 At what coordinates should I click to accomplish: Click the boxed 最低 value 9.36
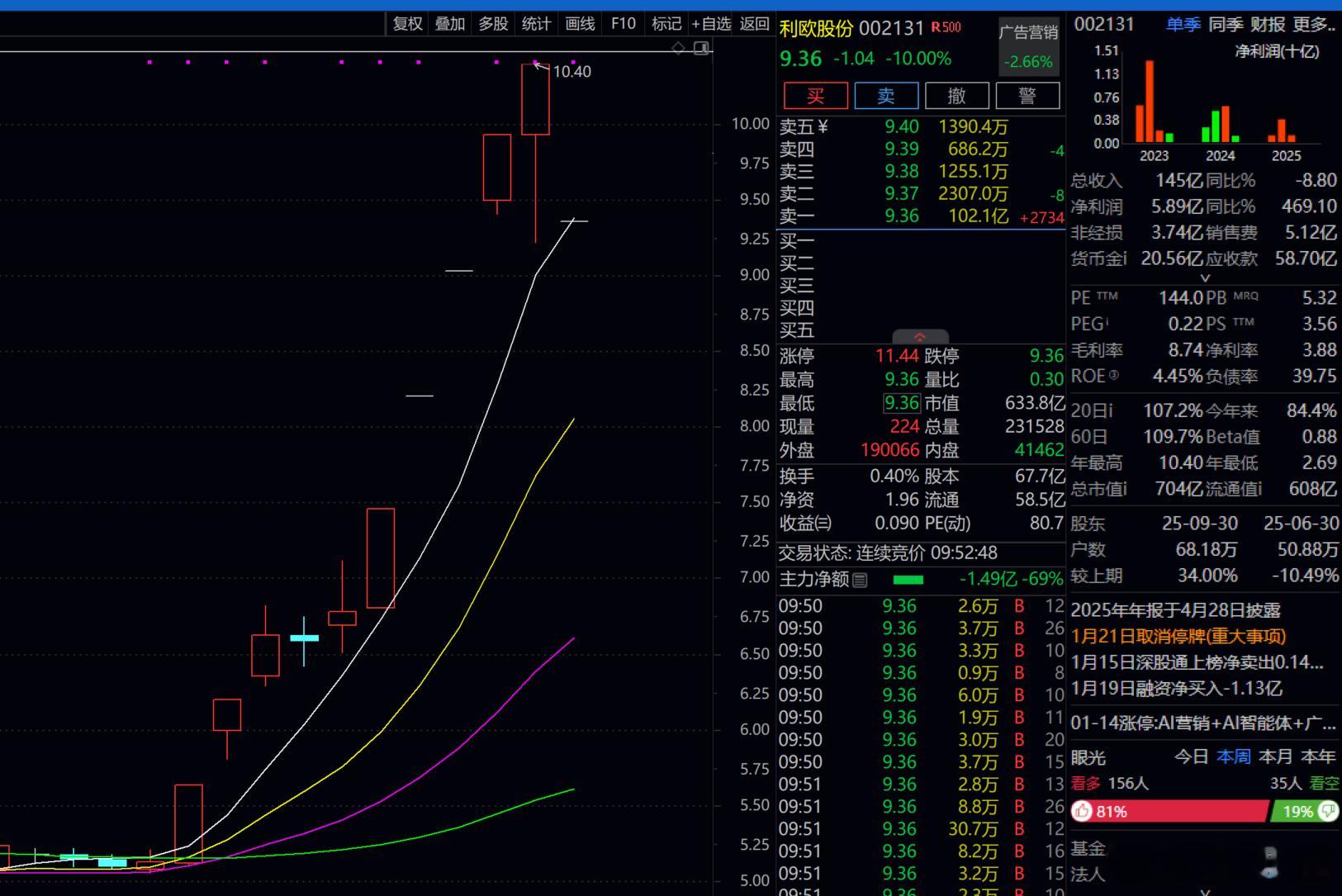coord(901,403)
